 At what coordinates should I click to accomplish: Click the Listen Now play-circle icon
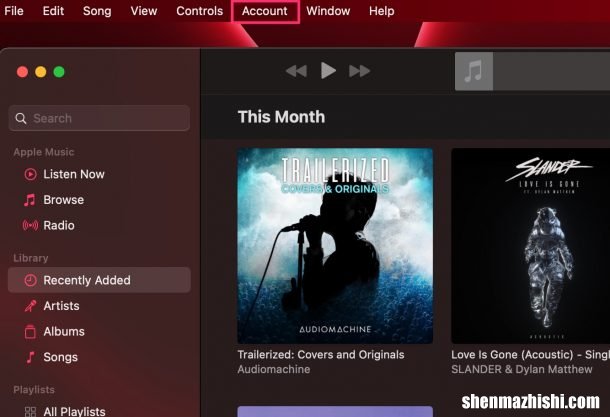coord(30,174)
